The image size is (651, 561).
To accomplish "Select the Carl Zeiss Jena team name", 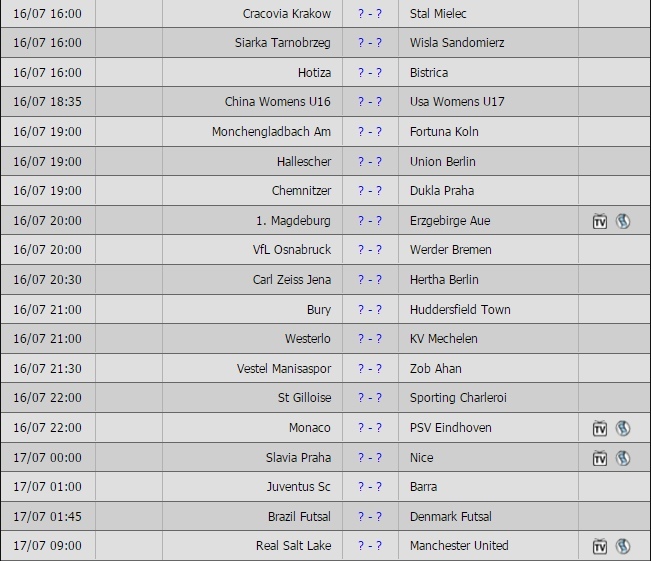I will (292, 280).
